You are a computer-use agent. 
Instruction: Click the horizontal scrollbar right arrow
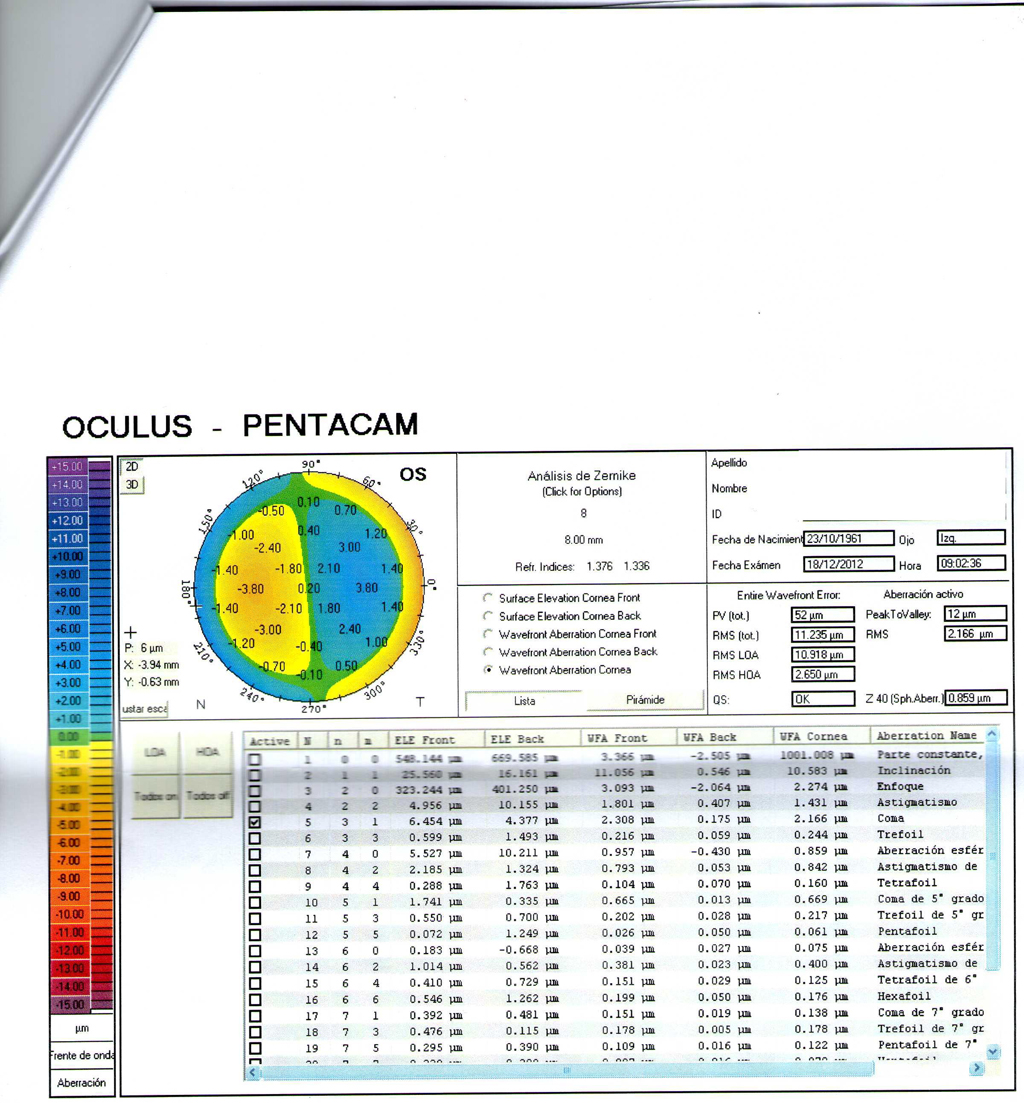(976, 1068)
